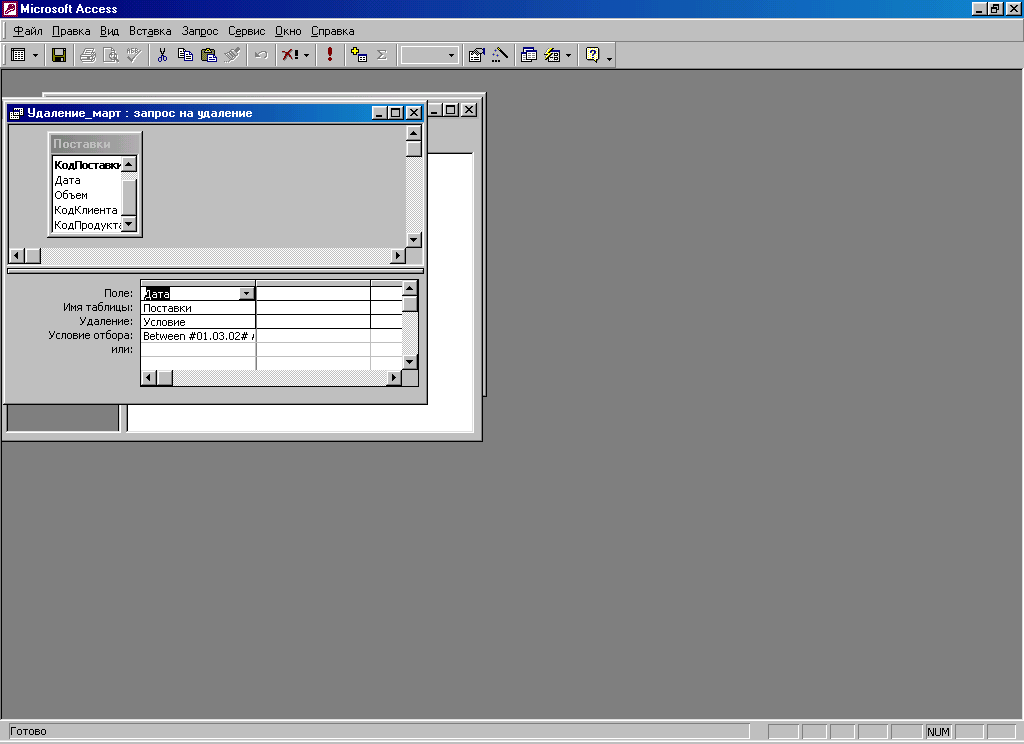1024x744 pixels.
Task: Open the Правка menu
Action: click(71, 31)
